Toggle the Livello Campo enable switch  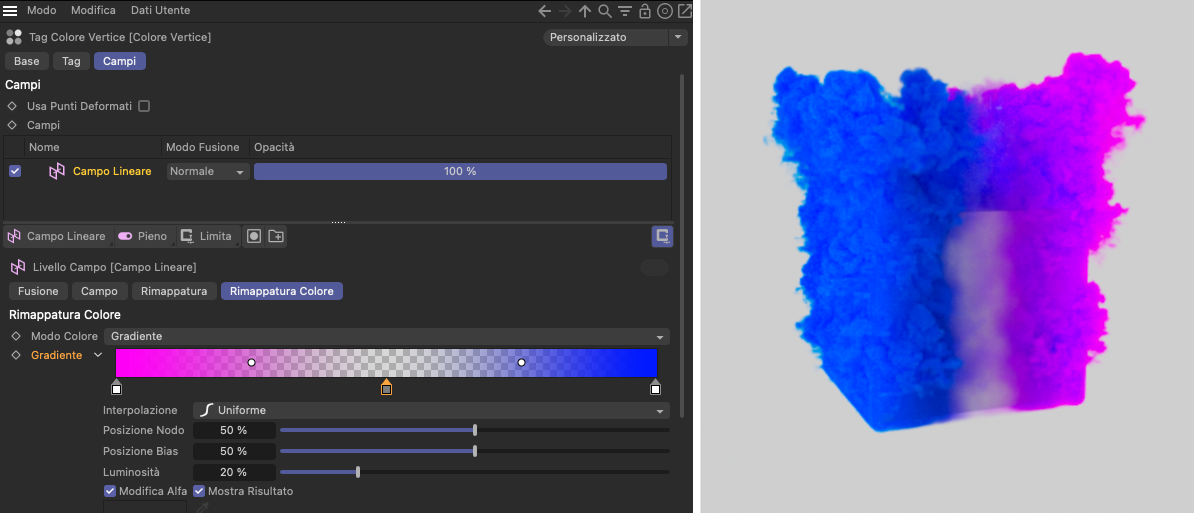pyautogui.click(x=654, y=267)
